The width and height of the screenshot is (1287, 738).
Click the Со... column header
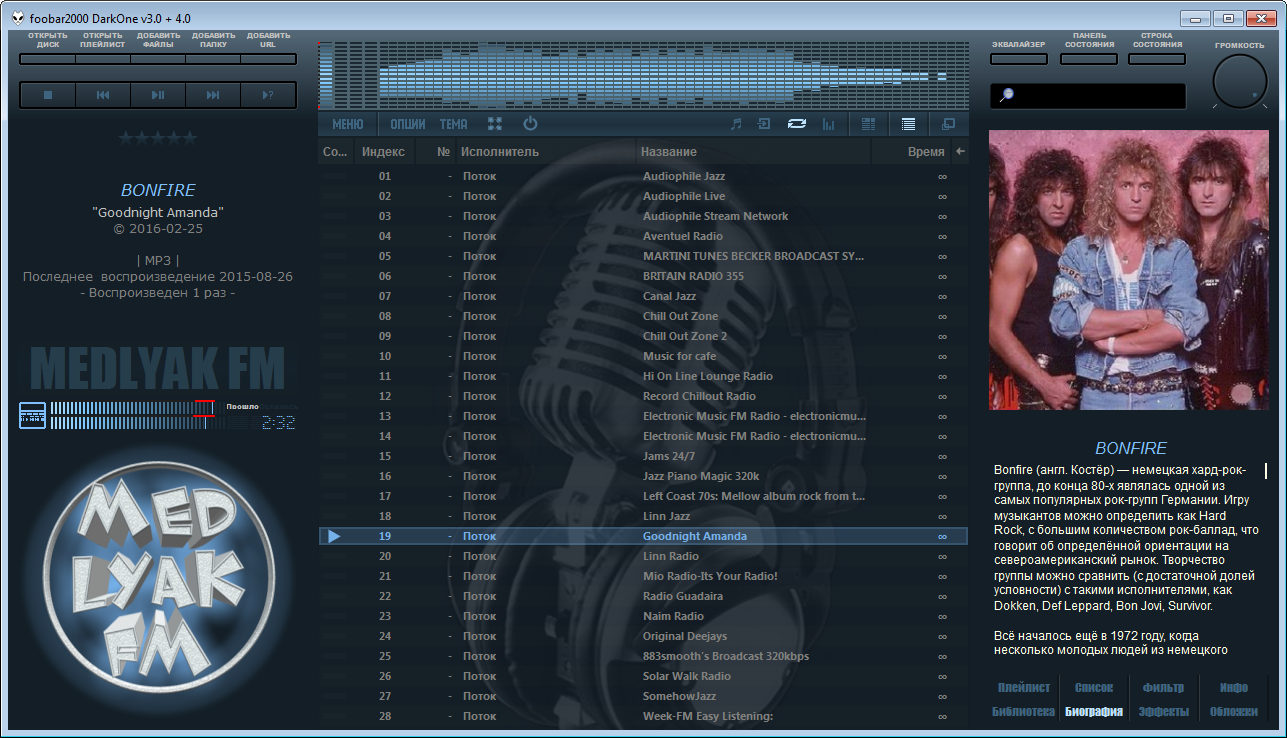pyautogui.click(x=336, y=152)
